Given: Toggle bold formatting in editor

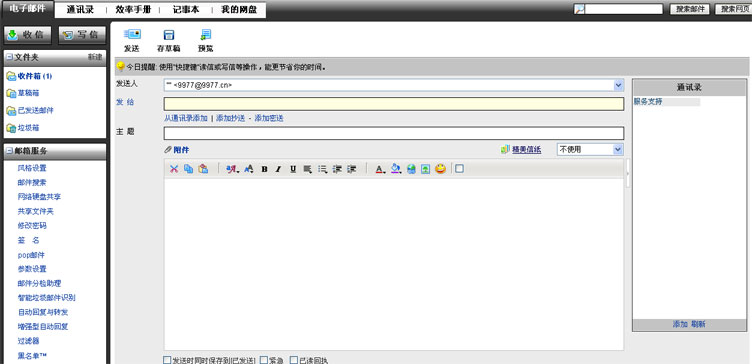Looking at the screenshot, I should pos(264,169).
